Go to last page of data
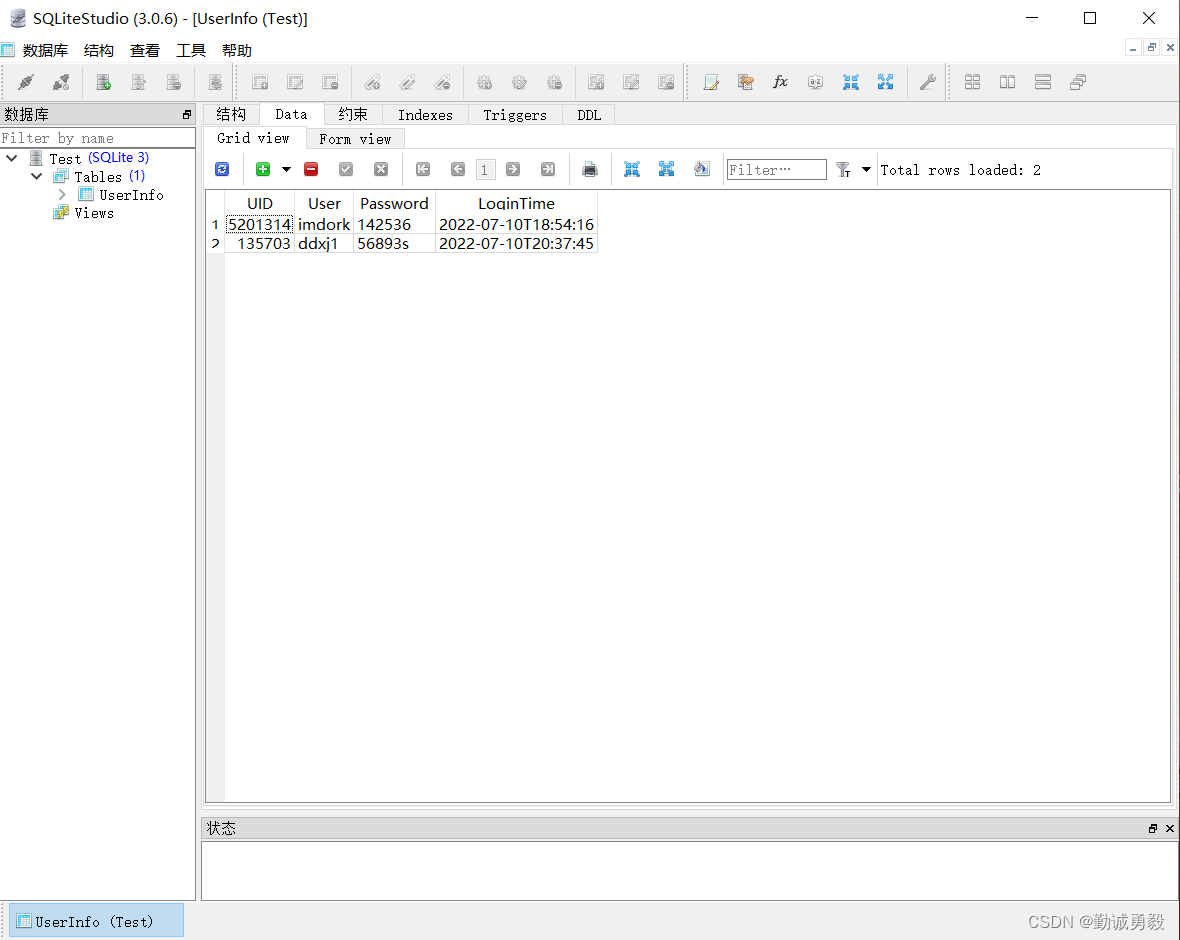 [x=548, y=169]
